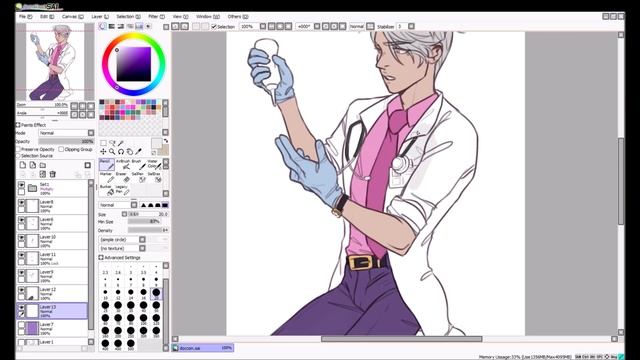Choose the flat brush edge shape
This screenshot has width=640, height=360.
165,205
